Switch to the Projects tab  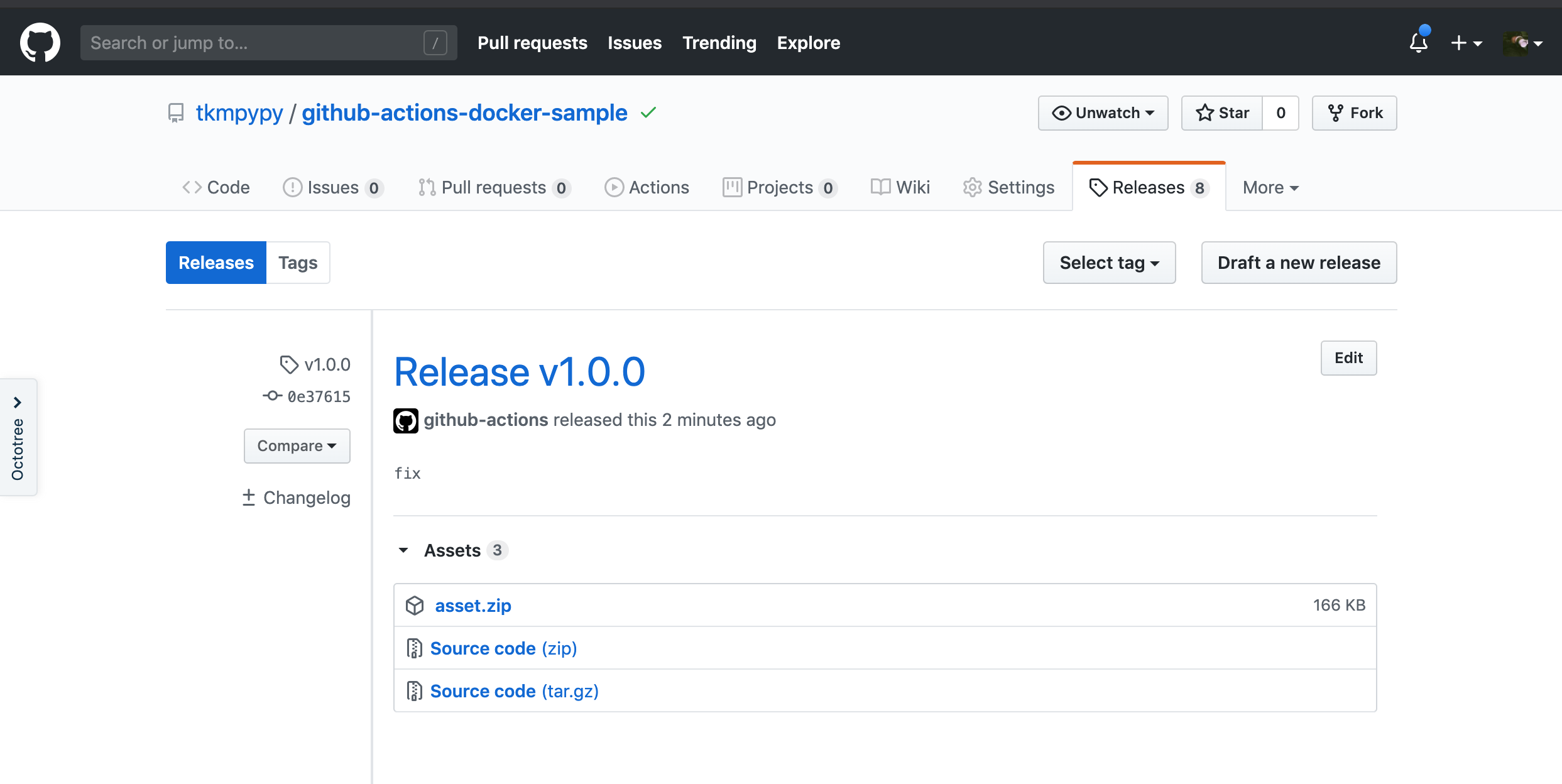coord(780,187)
